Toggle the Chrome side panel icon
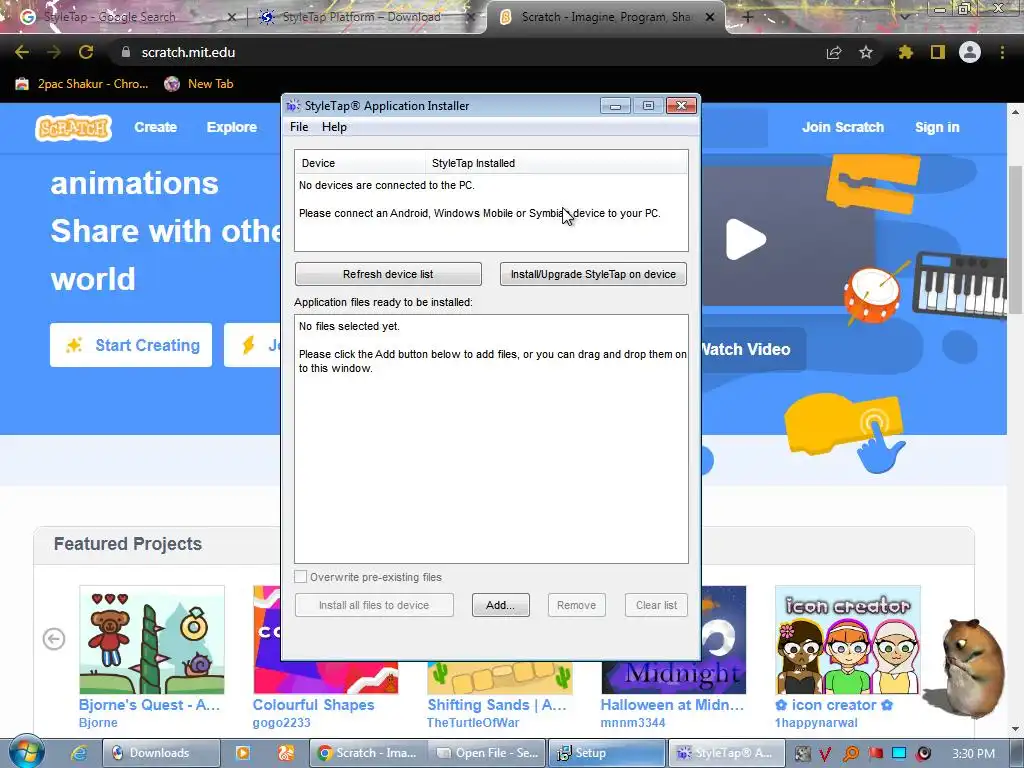 pyautogui.click(x=938, y=52)
